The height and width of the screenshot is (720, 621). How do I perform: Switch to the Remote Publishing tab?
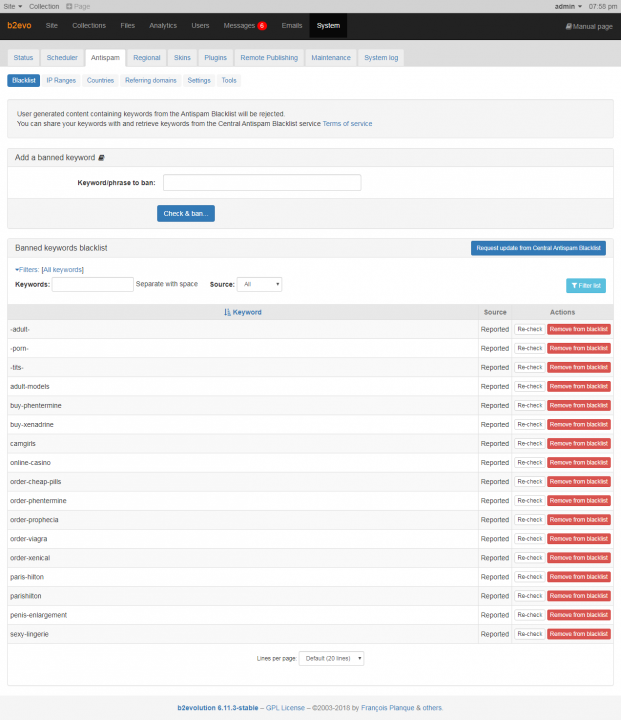pyautogui.click(x=269, y=58)
